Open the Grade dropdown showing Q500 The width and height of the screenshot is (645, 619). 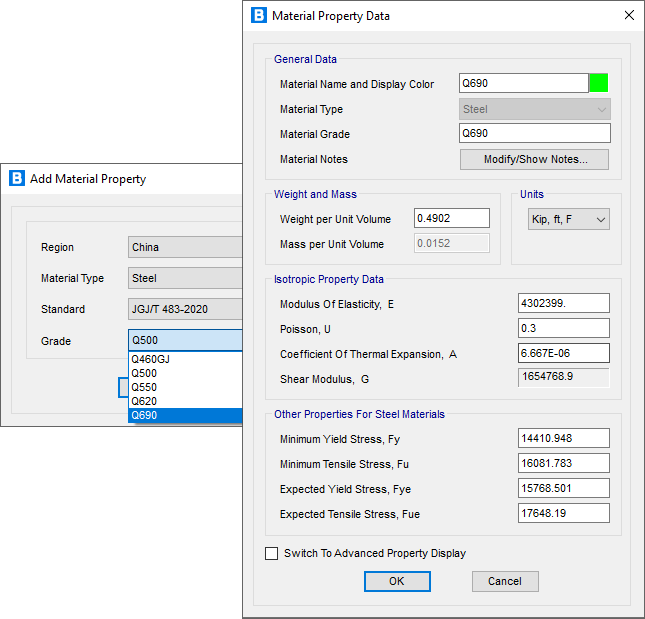click(185, 341)
